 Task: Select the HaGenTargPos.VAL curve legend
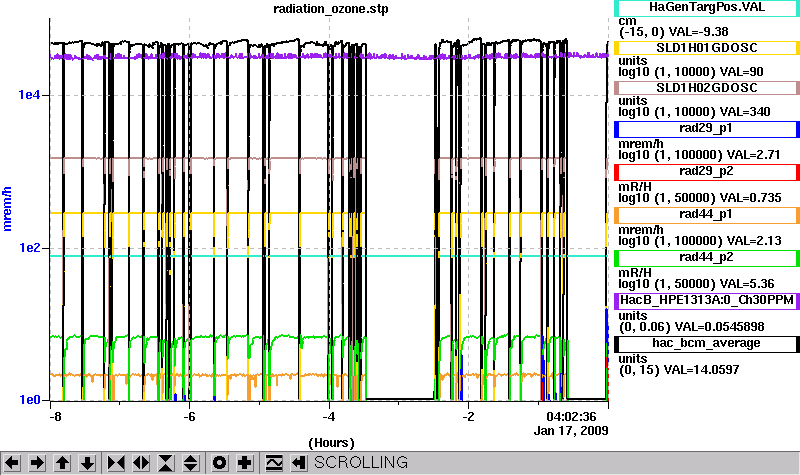(x=707, y=8)
